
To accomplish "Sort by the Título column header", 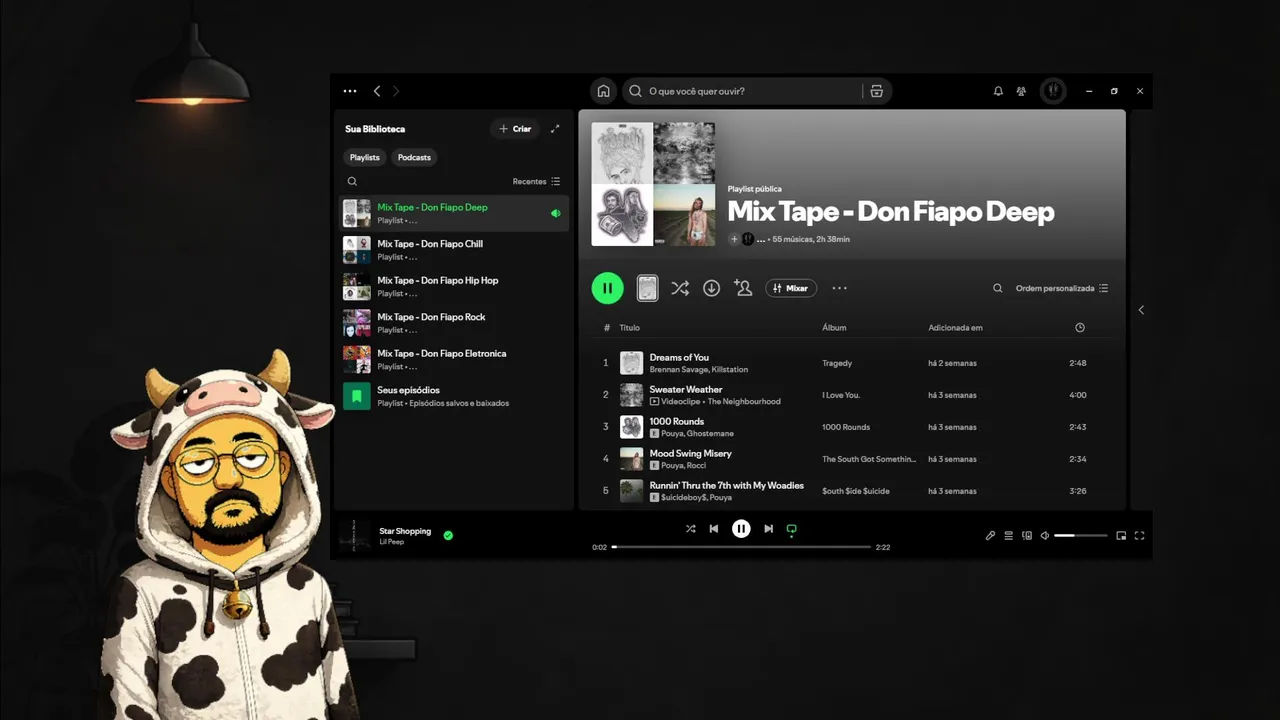I will click(629, 328).
